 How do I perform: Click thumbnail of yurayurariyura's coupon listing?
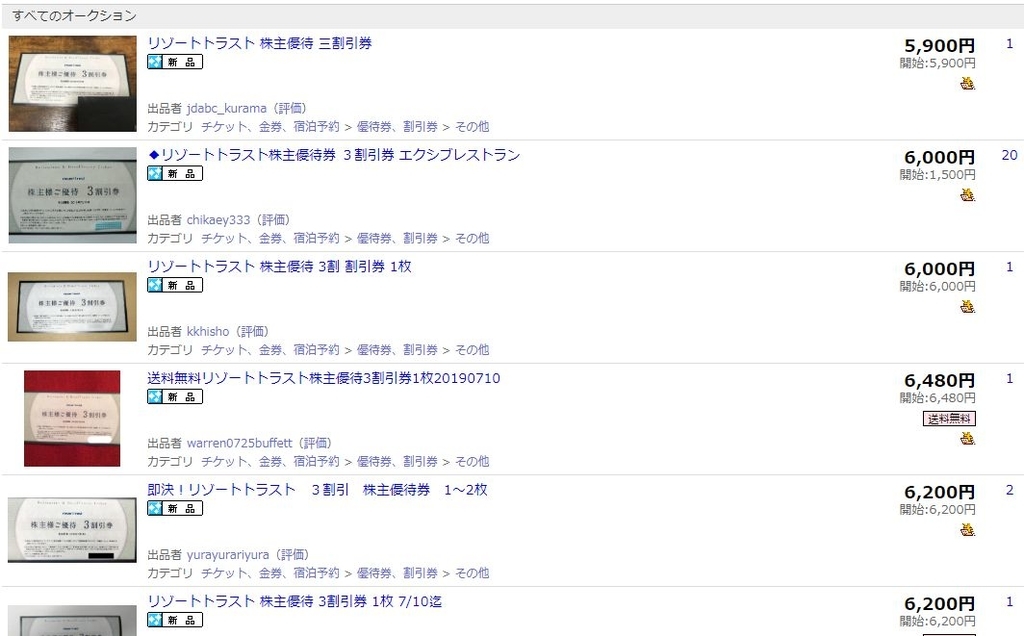[x=72, y=530]
